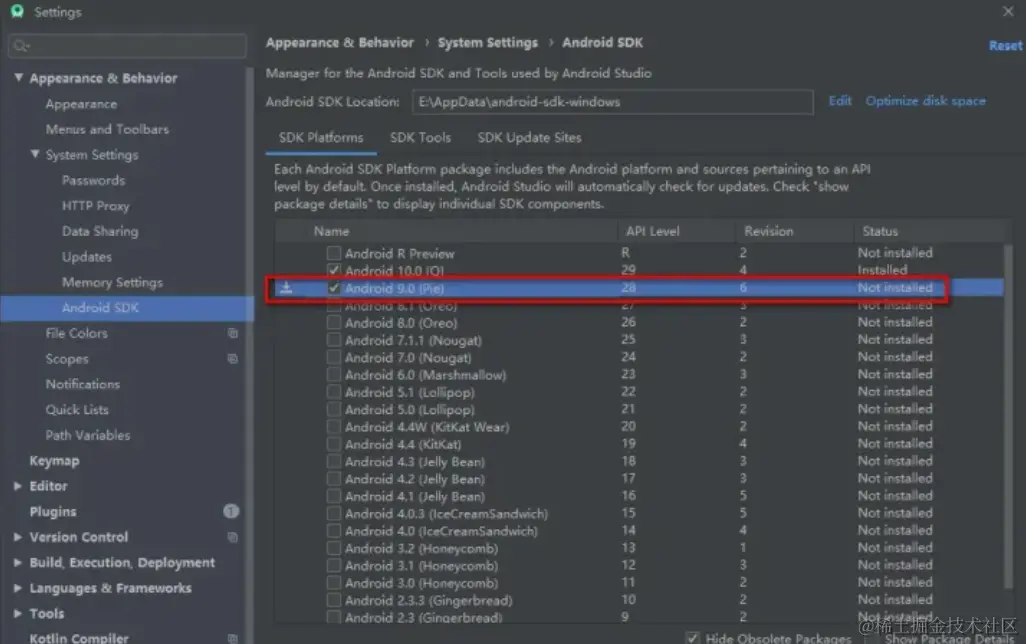Switch to the SDK Platforms tab
This screenshot has width=1026, height=644.
(321, 138)
